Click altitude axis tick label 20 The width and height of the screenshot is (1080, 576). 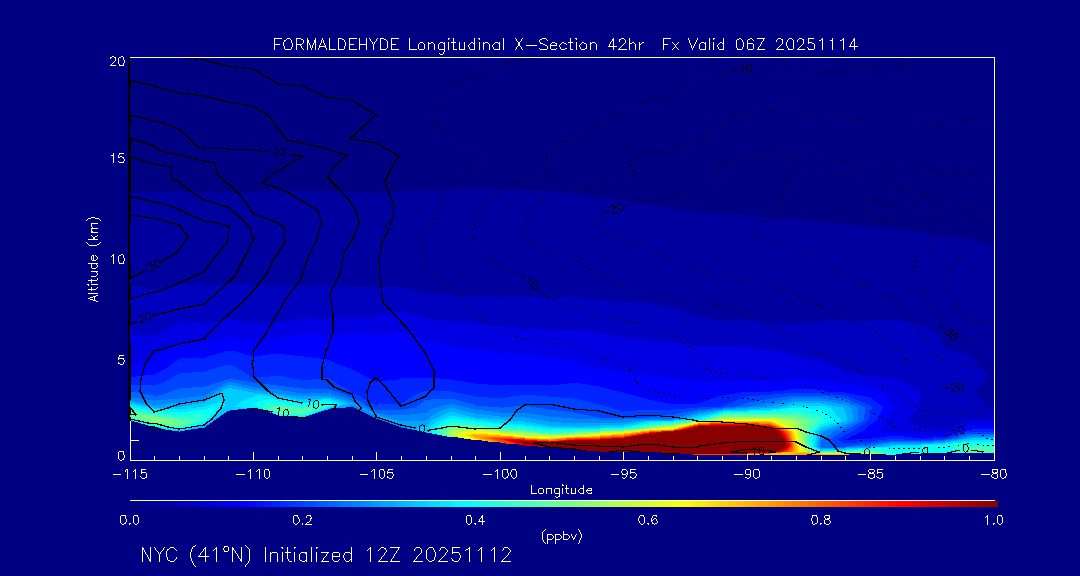[x=116, y=61]
